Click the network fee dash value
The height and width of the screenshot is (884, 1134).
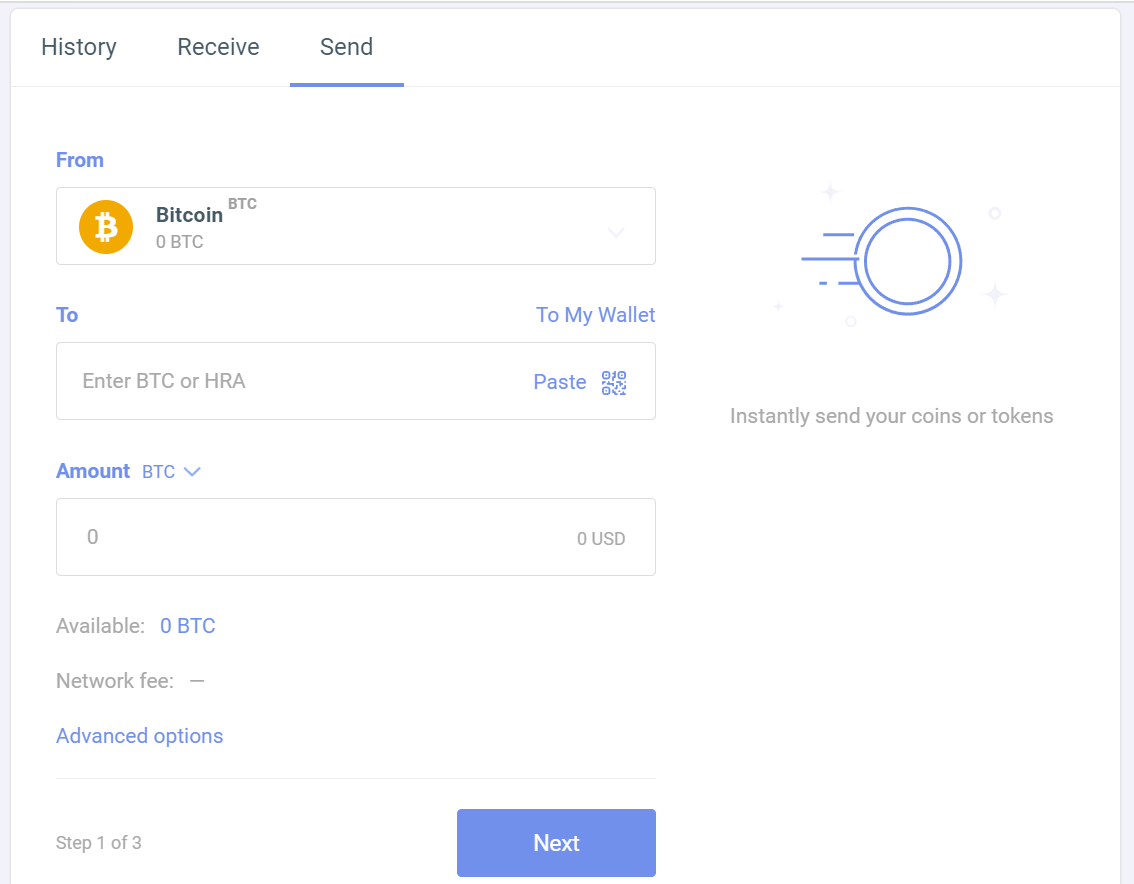click(196, 680)
